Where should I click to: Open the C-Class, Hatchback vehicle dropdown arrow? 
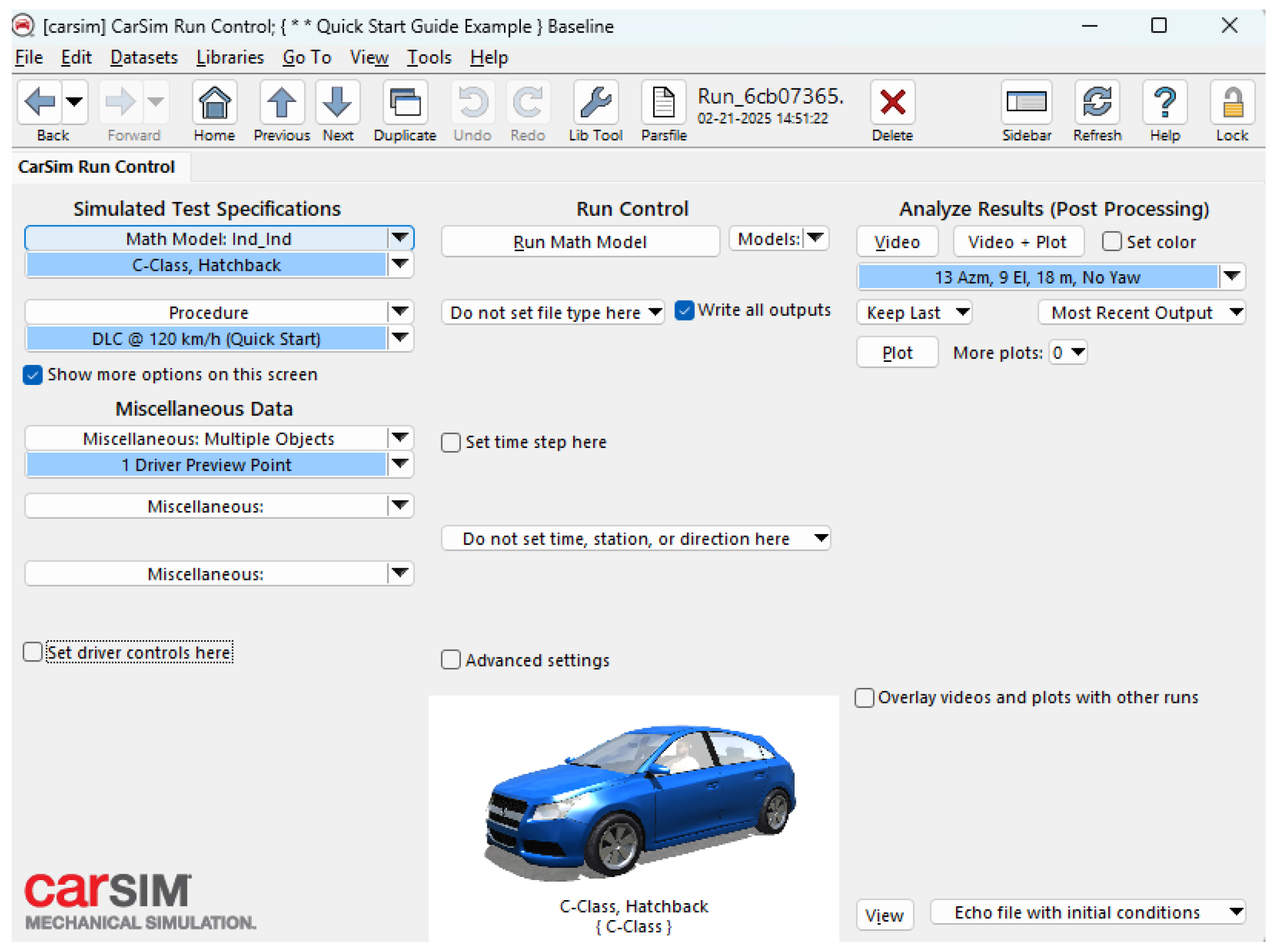400,265
